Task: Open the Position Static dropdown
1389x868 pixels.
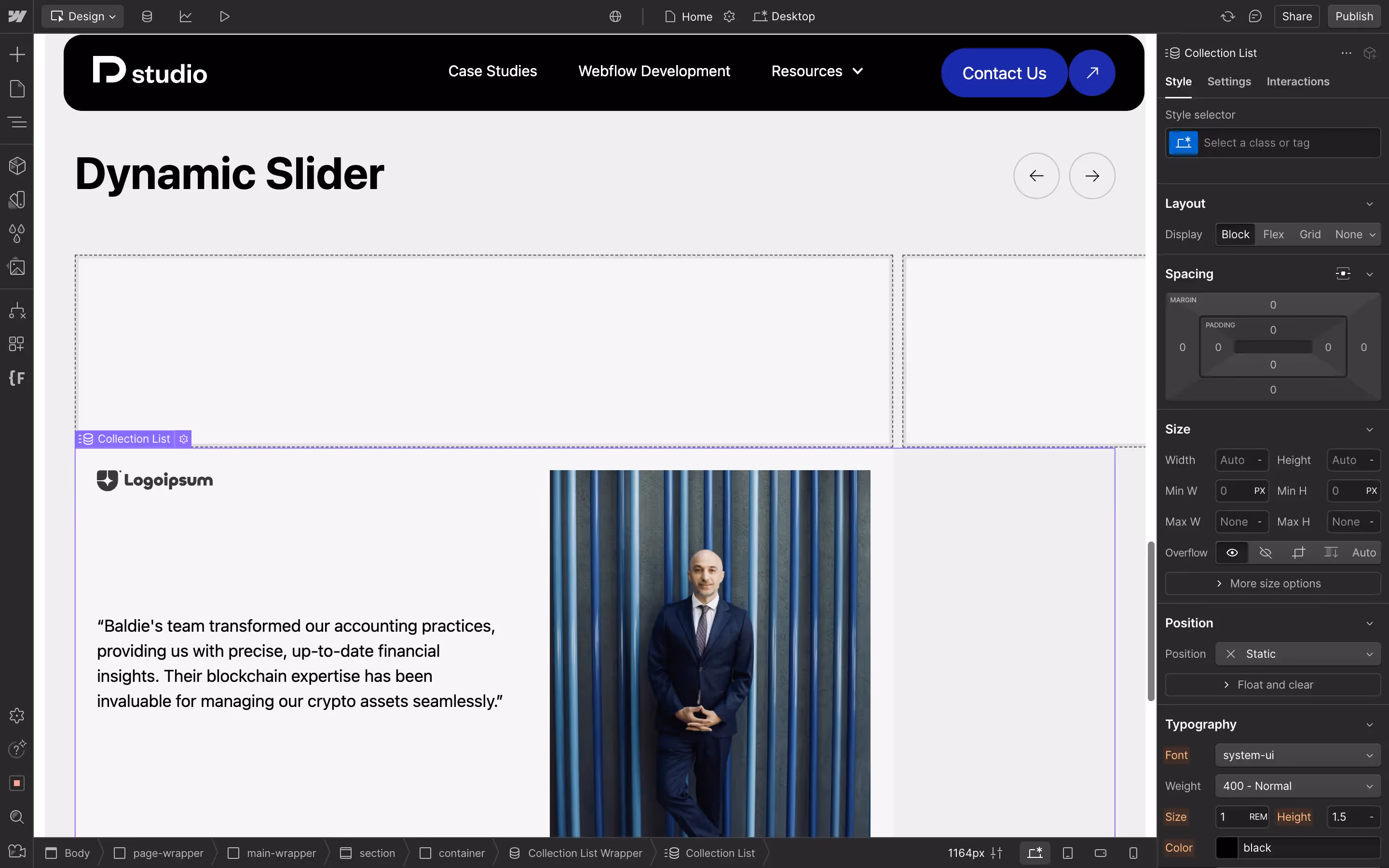Action: 1298,654
